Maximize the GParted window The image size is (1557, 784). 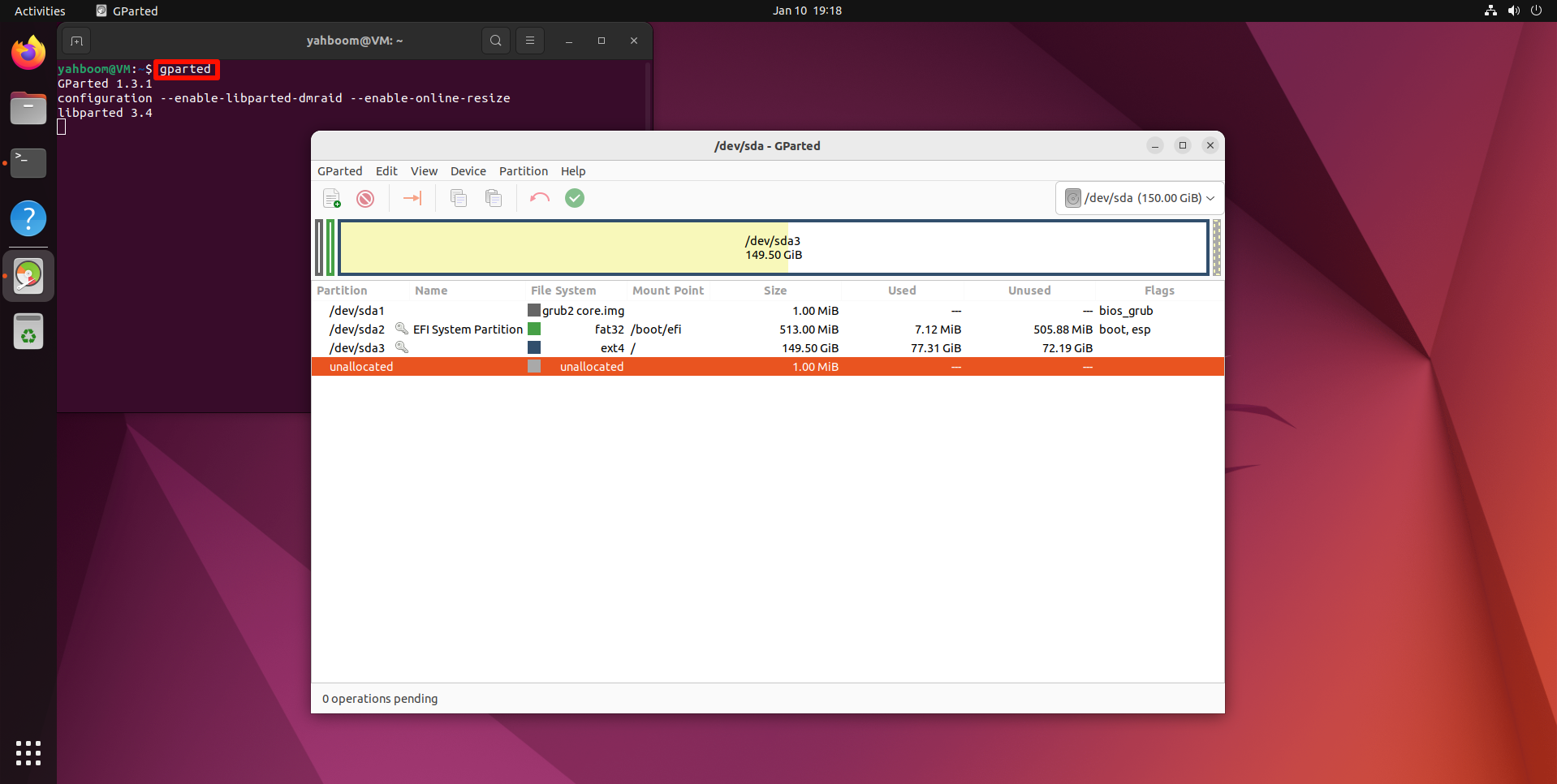[x=1183, y=146]
